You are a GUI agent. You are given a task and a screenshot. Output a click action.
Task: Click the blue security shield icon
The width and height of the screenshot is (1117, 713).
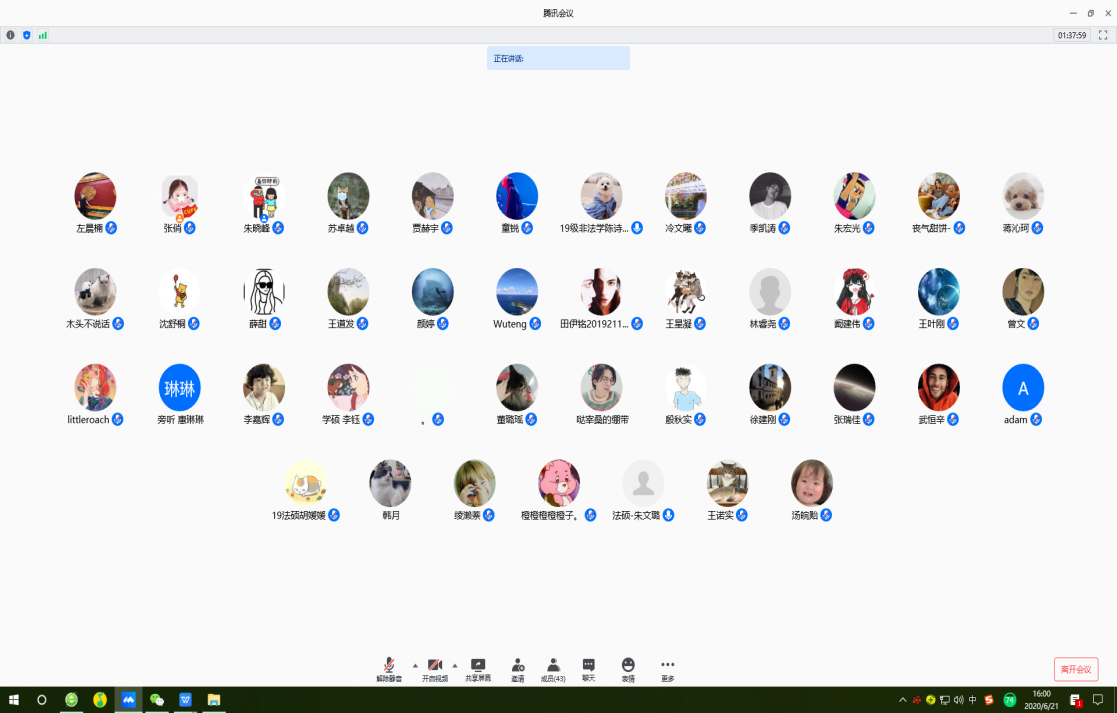[27, 35]
